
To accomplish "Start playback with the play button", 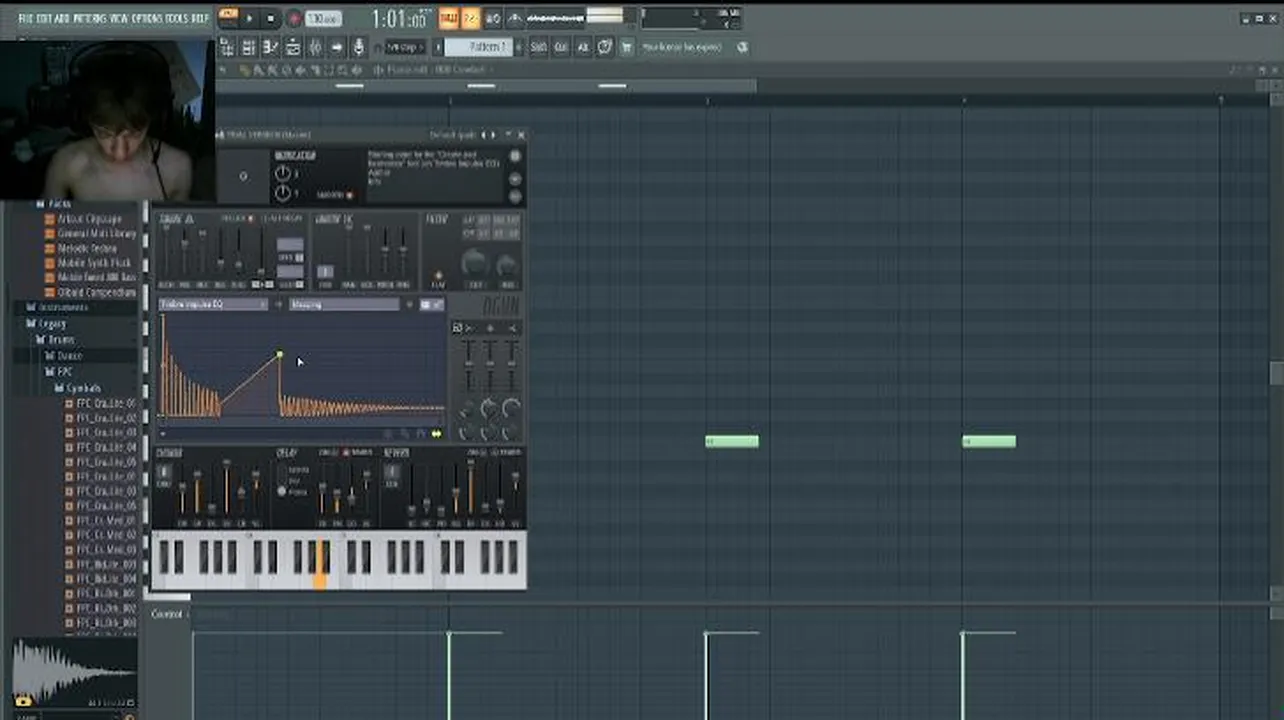I will [250, 18].
